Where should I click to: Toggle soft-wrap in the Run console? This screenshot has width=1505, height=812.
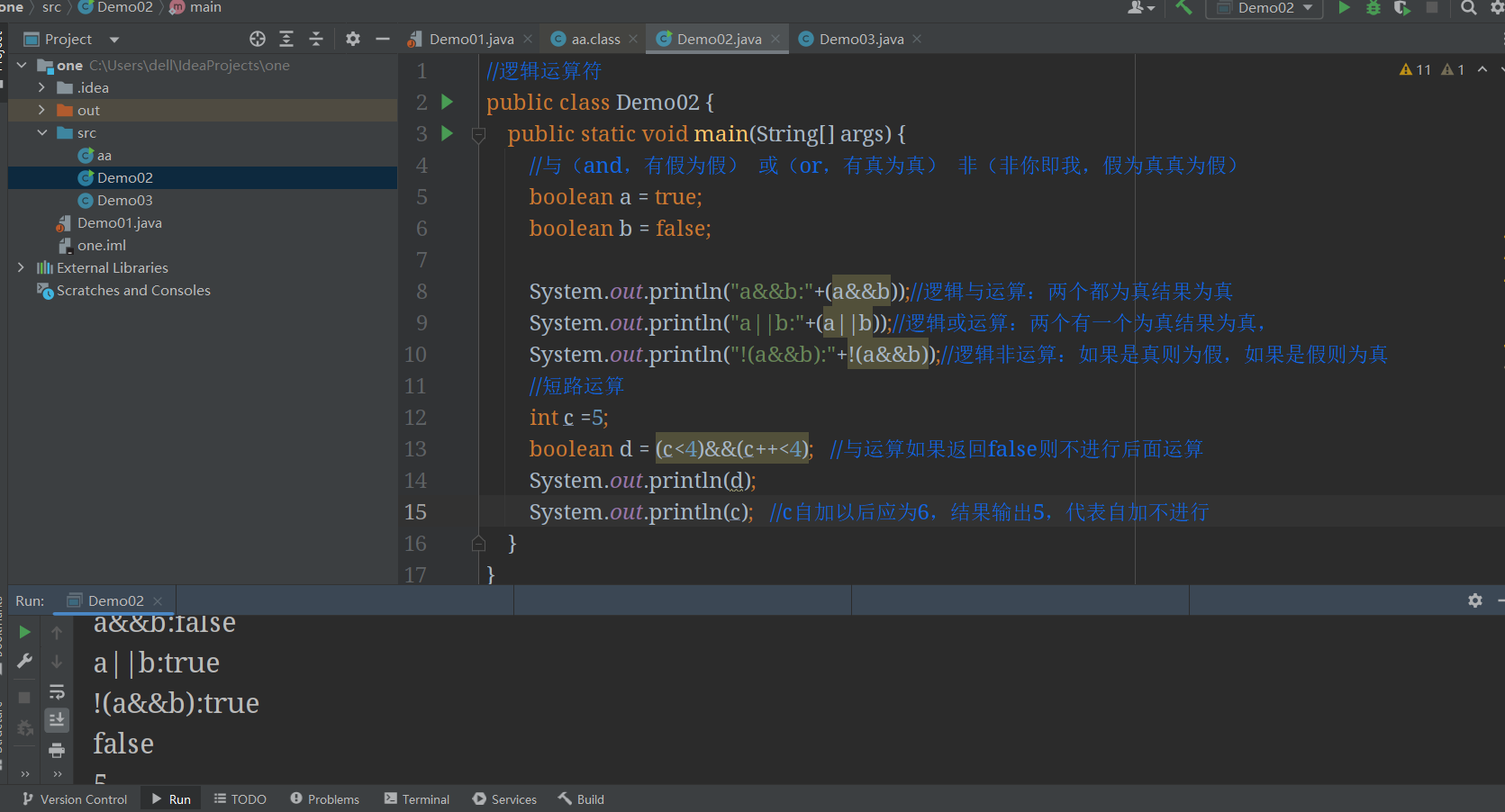(57, 691)
